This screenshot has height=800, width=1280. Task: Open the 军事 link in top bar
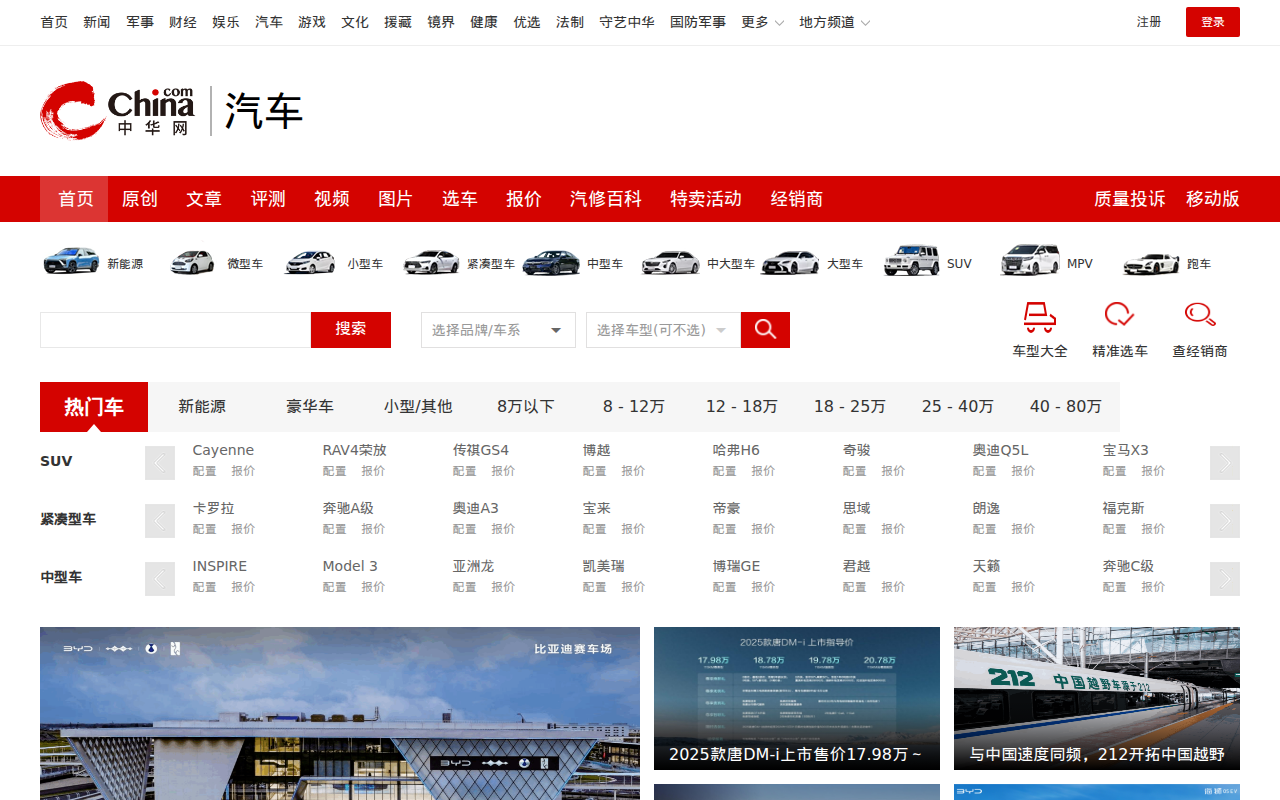[140, 22]
